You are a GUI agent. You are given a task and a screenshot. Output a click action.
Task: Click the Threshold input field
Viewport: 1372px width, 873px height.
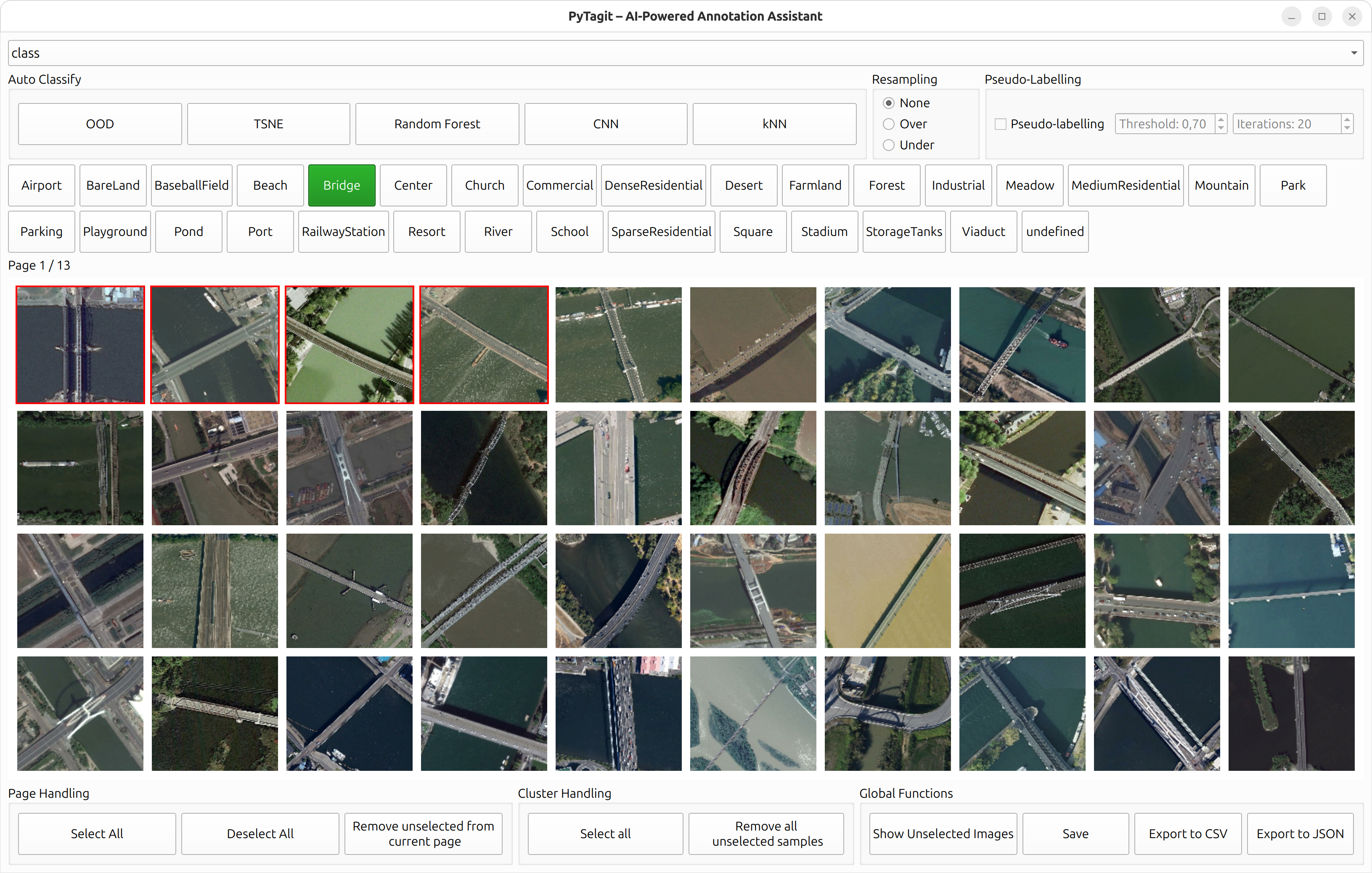coord(1163,124)
